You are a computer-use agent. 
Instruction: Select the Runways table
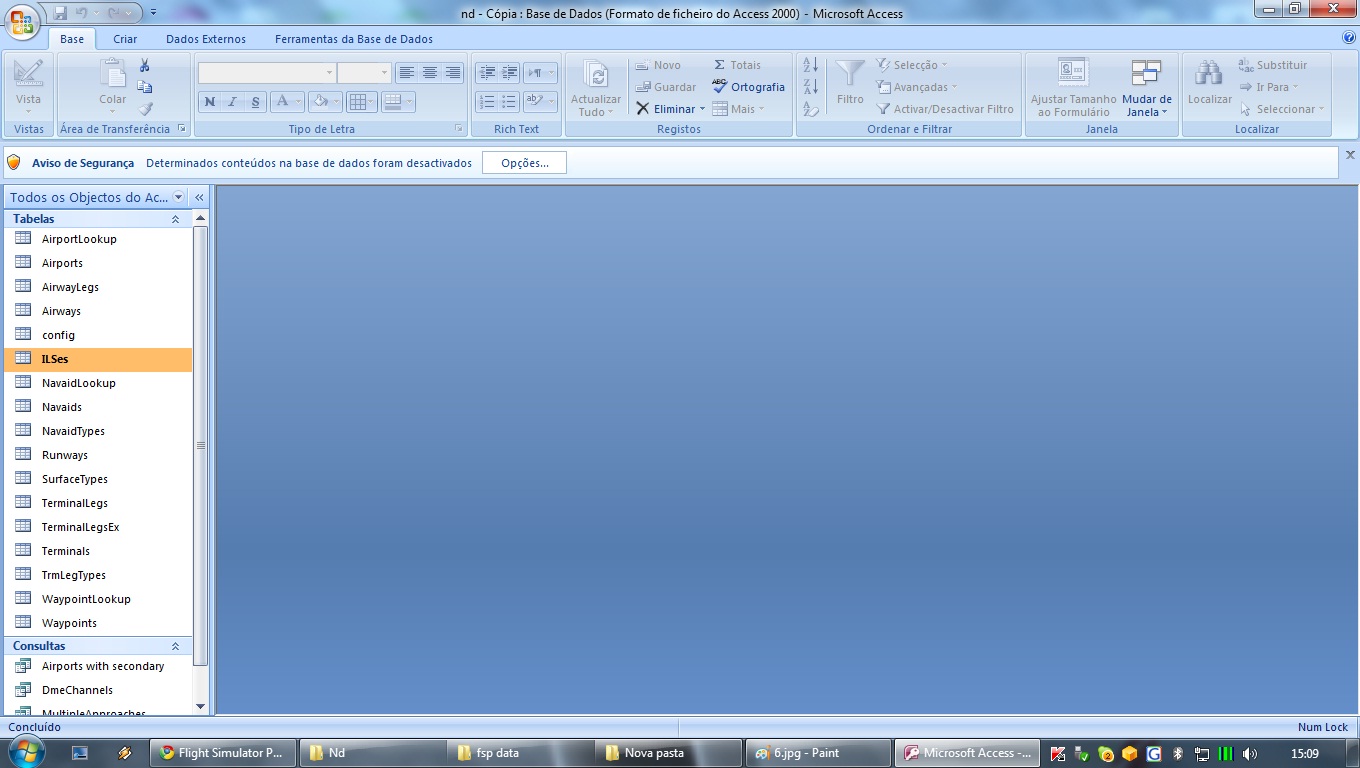point(65,455)
